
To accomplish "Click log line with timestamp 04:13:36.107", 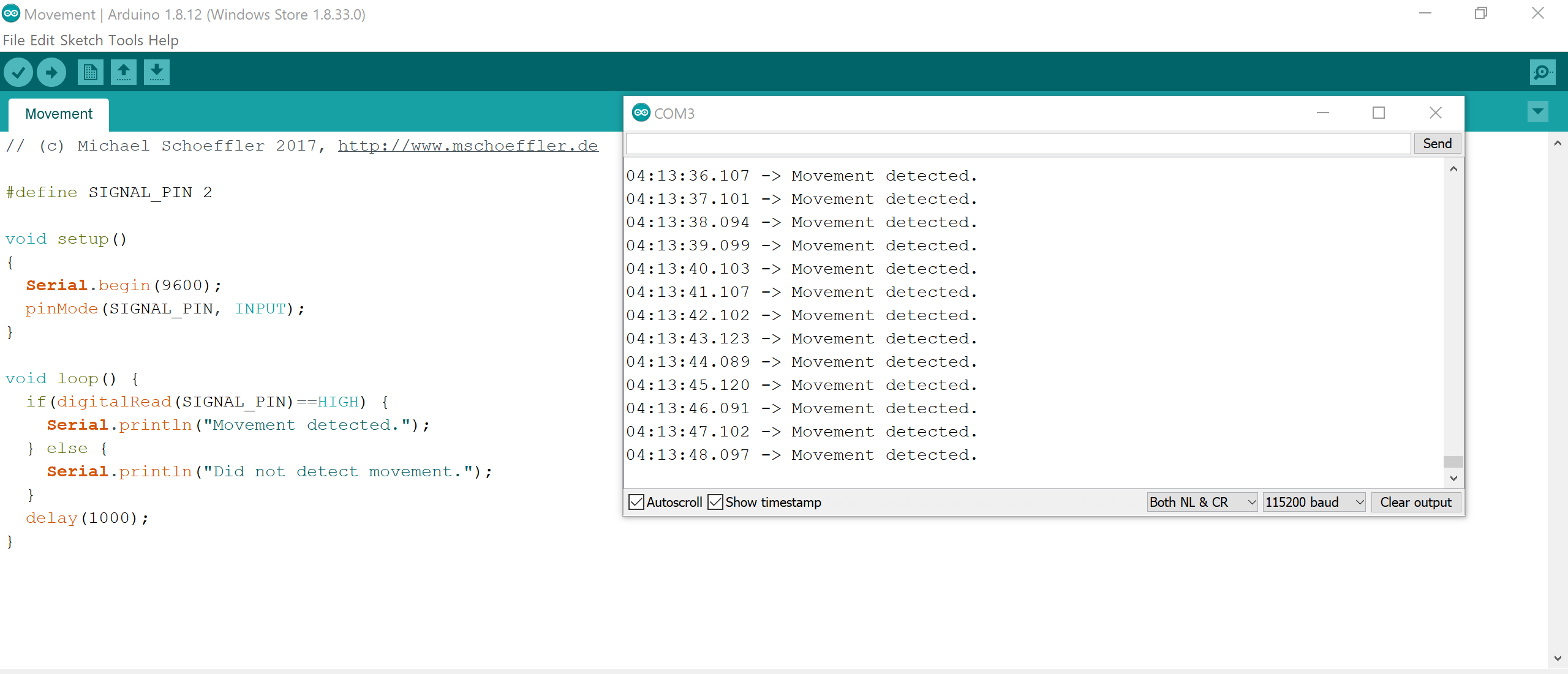I will [802, 176].
